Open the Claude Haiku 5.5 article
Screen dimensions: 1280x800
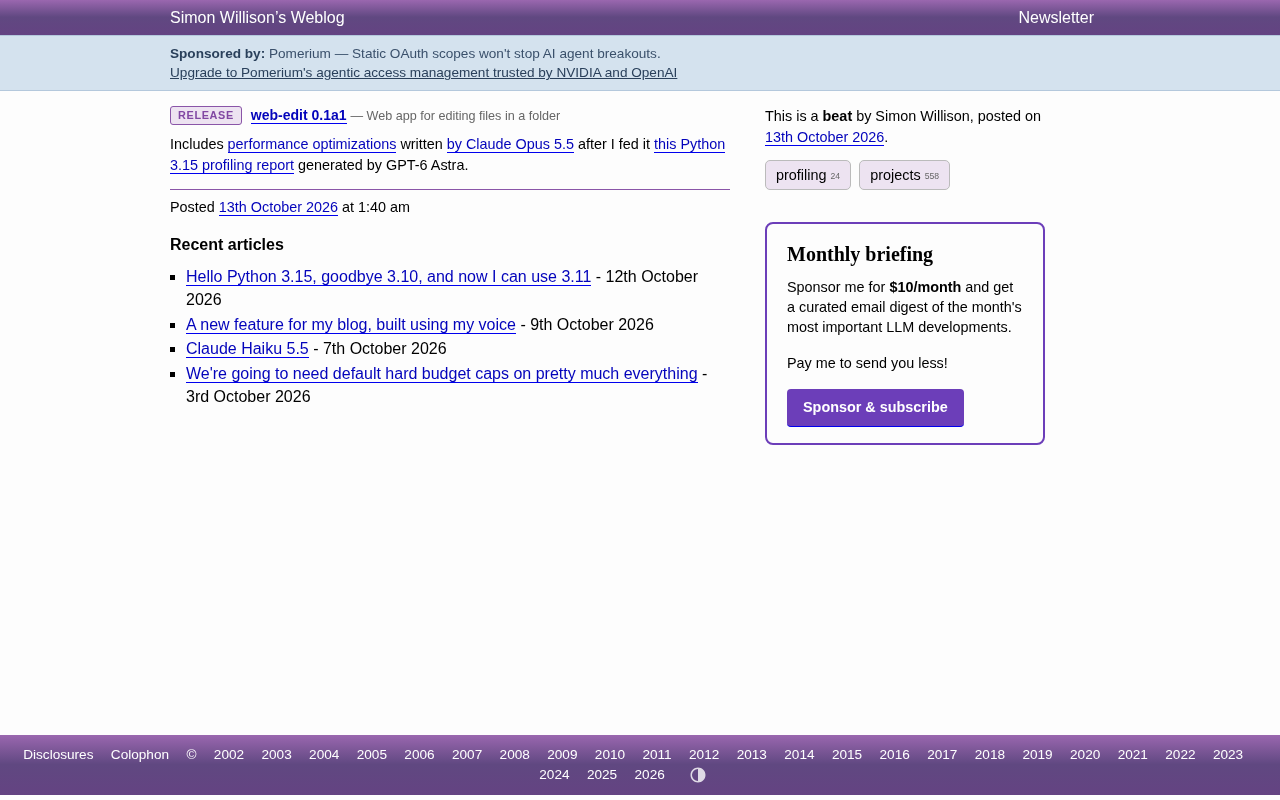(247, 349)
